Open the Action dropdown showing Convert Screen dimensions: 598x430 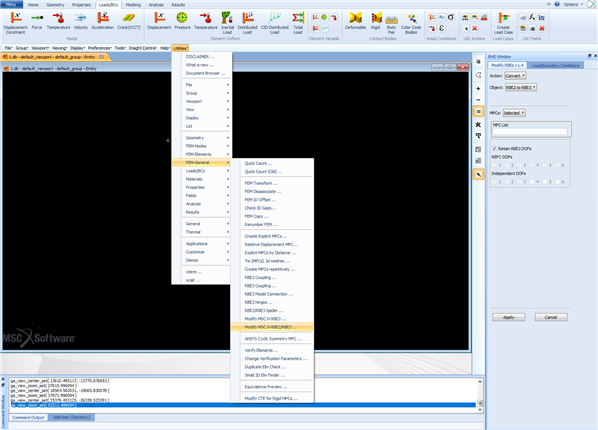(x=515, y=76)
